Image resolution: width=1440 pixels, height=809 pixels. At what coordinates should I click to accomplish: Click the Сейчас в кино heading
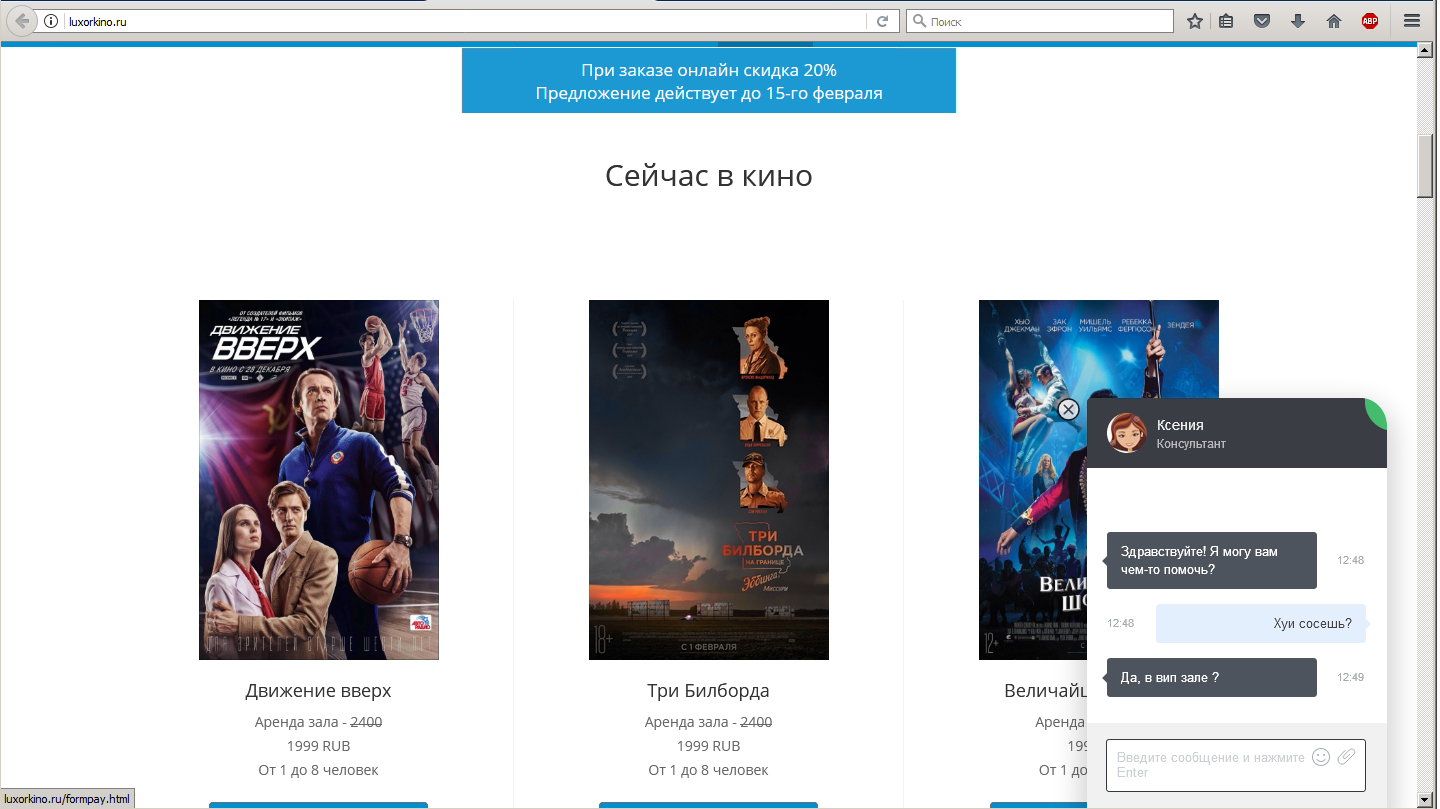[x=709, y=176]
